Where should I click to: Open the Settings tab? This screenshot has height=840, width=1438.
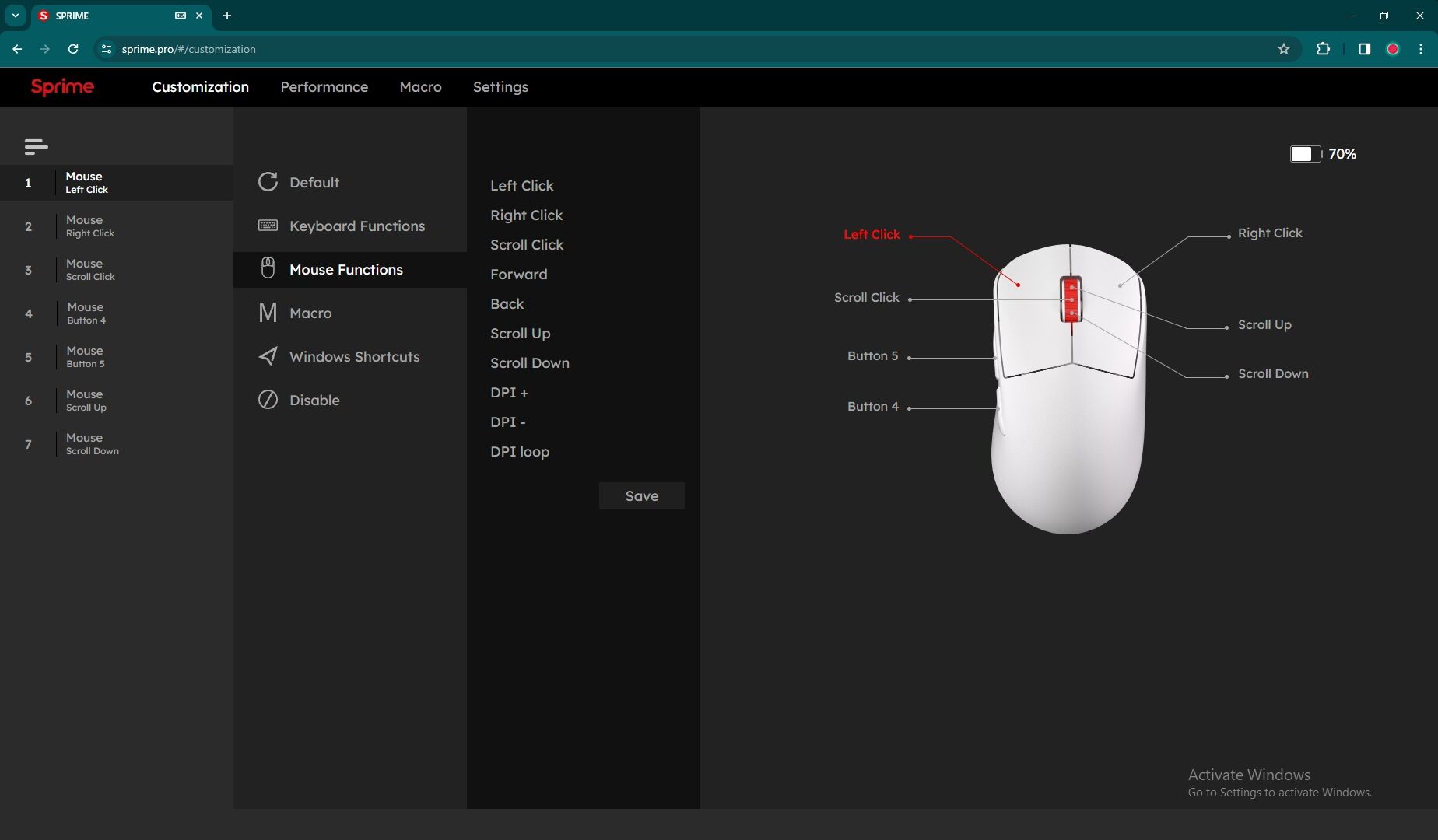500,87
